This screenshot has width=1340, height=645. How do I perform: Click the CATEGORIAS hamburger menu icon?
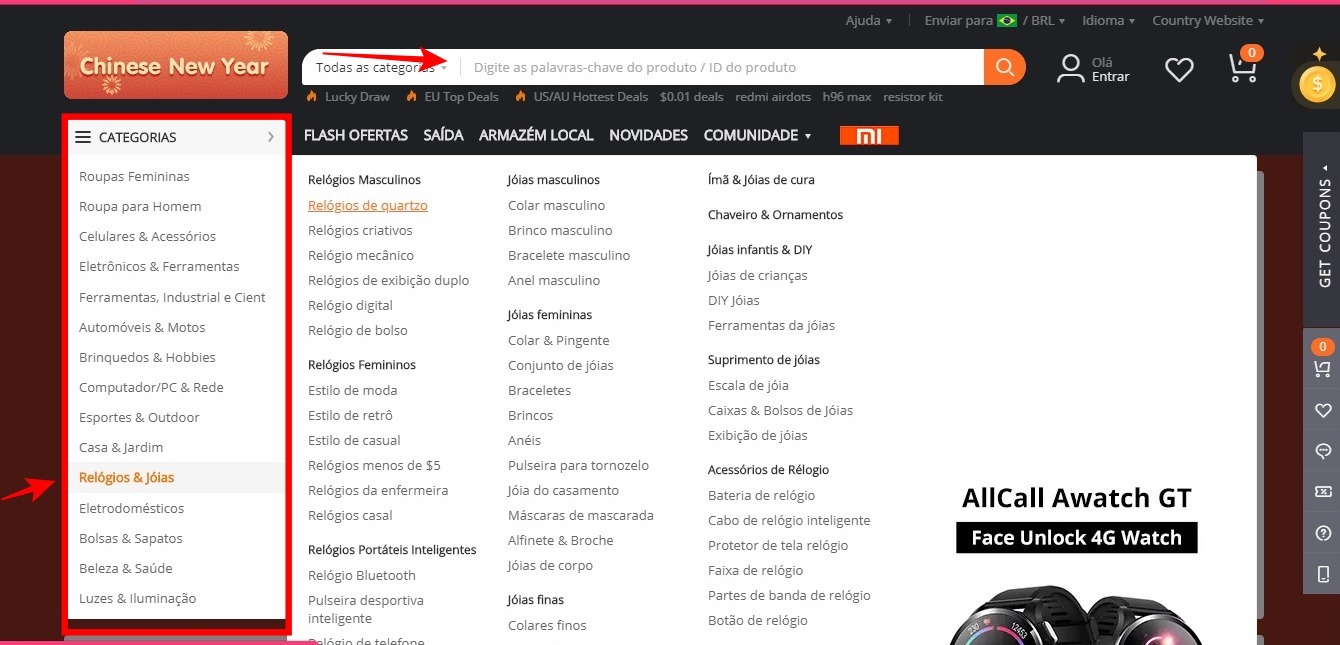83,137
